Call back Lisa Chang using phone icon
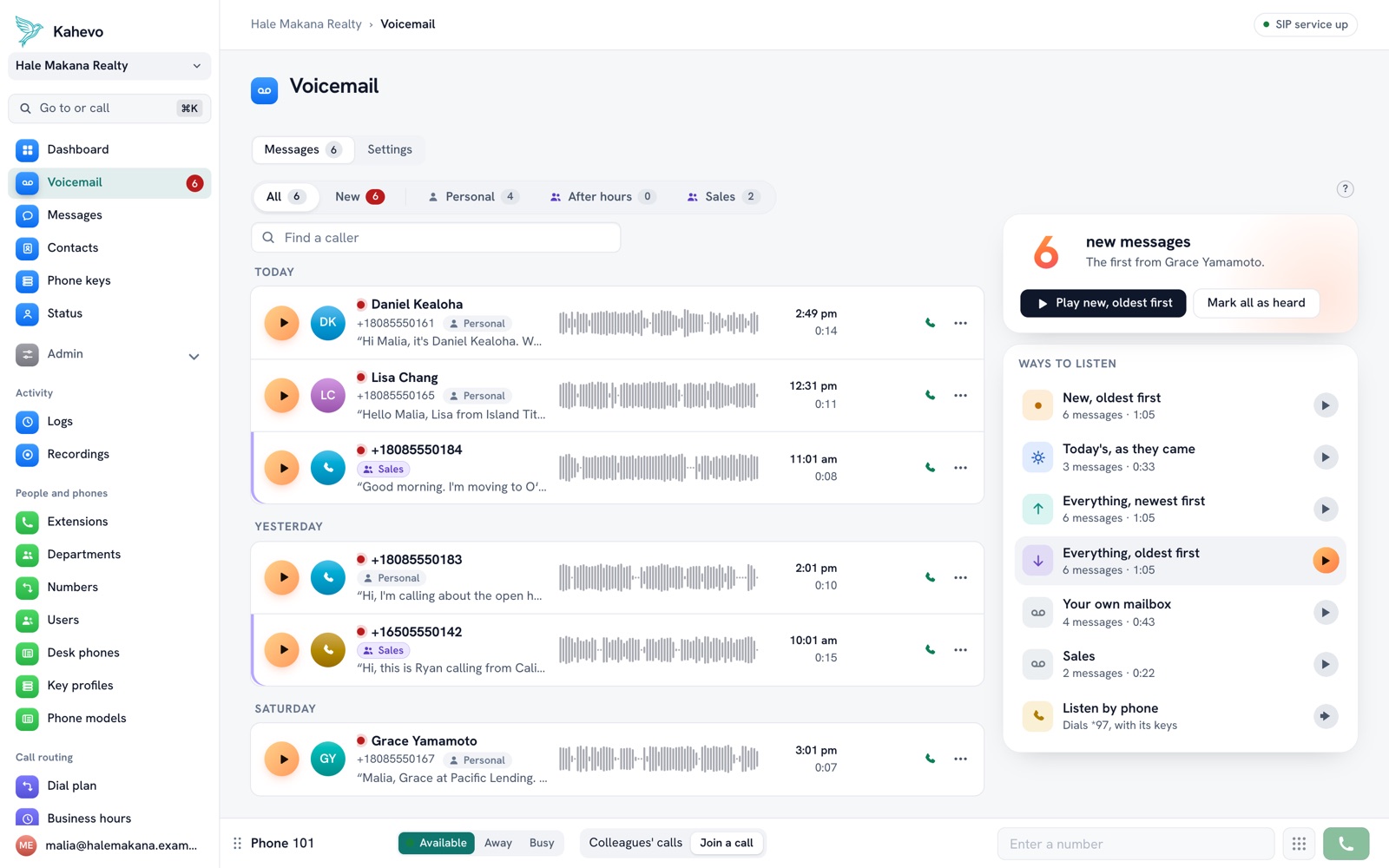Screen dimensions: 1389x868 930,396
